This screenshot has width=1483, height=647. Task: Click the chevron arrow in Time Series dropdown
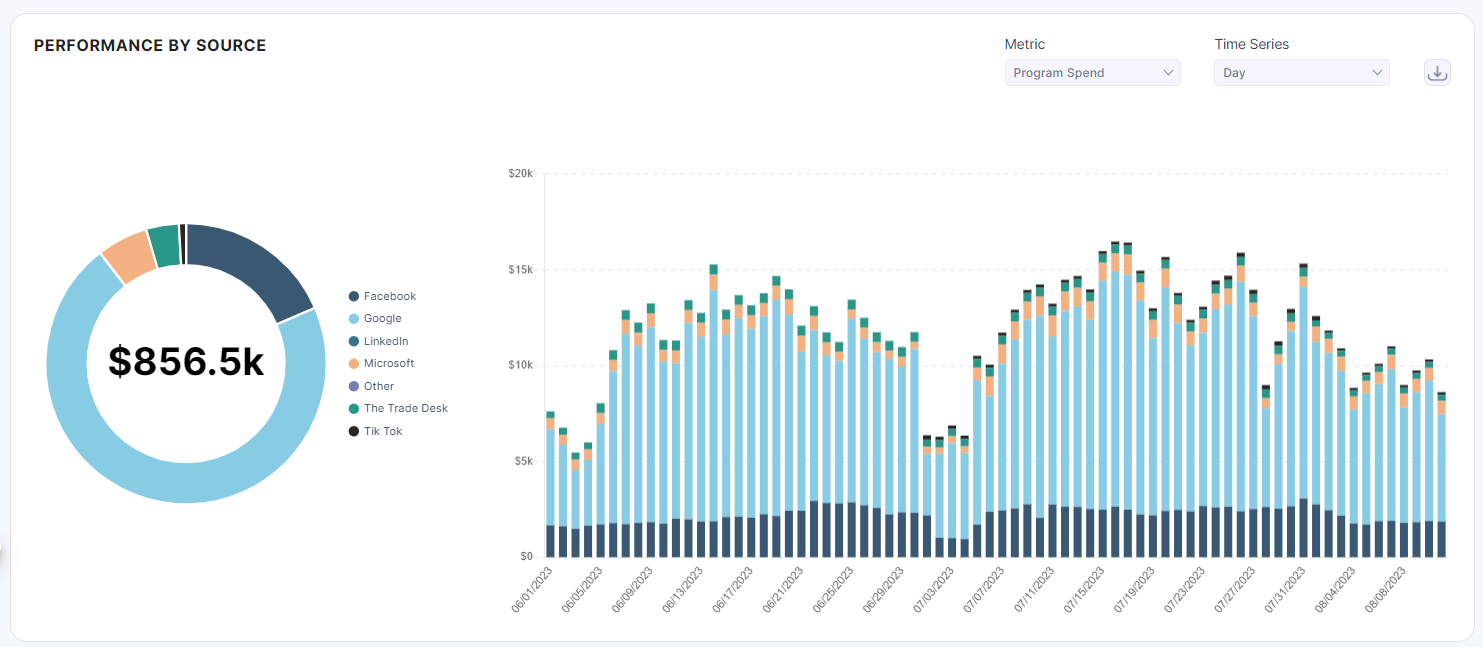click(x=1376, y=73)
